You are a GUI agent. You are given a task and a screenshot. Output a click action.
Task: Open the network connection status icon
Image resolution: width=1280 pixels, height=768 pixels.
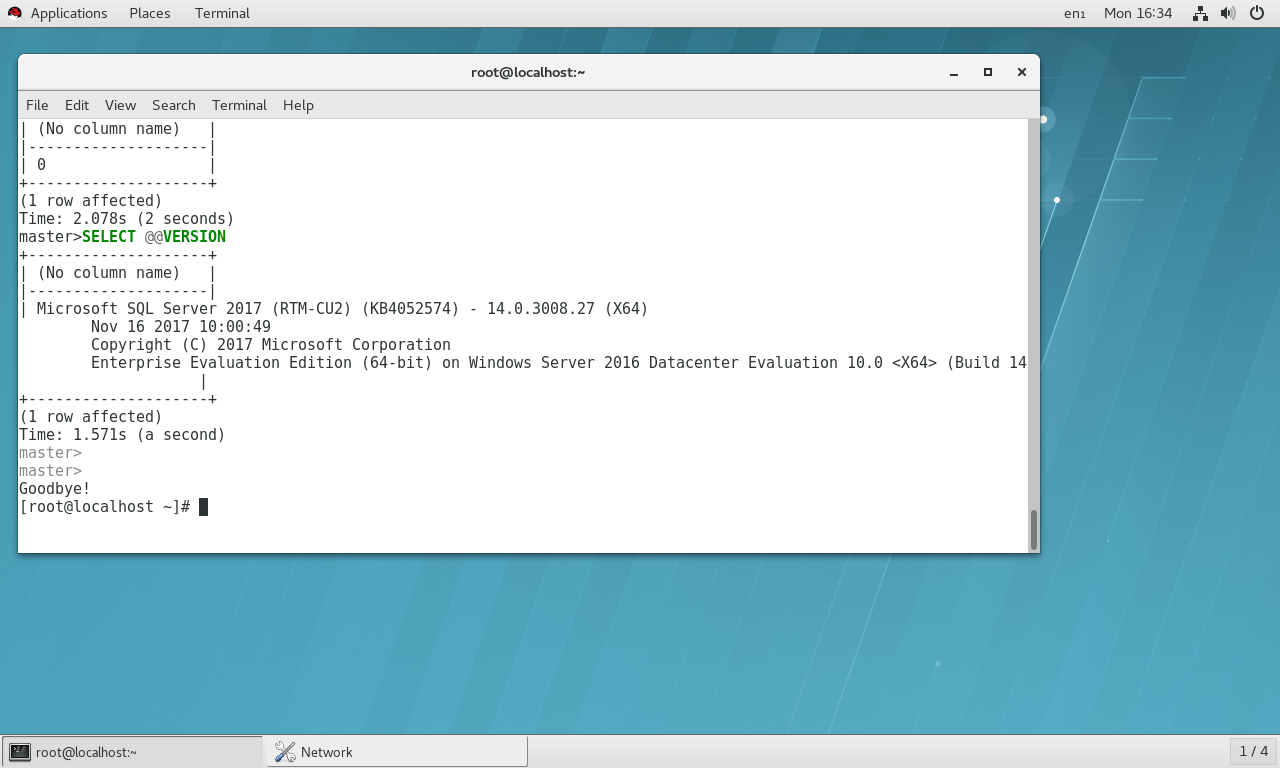[1200, 13]
